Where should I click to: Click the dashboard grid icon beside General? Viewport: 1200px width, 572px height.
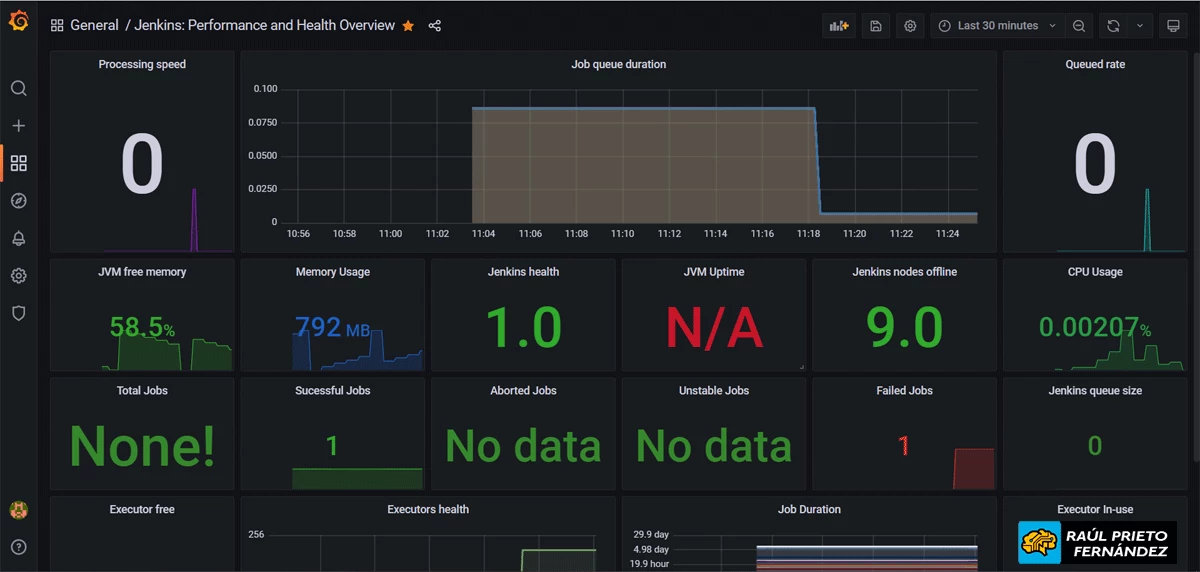(57, 26)
